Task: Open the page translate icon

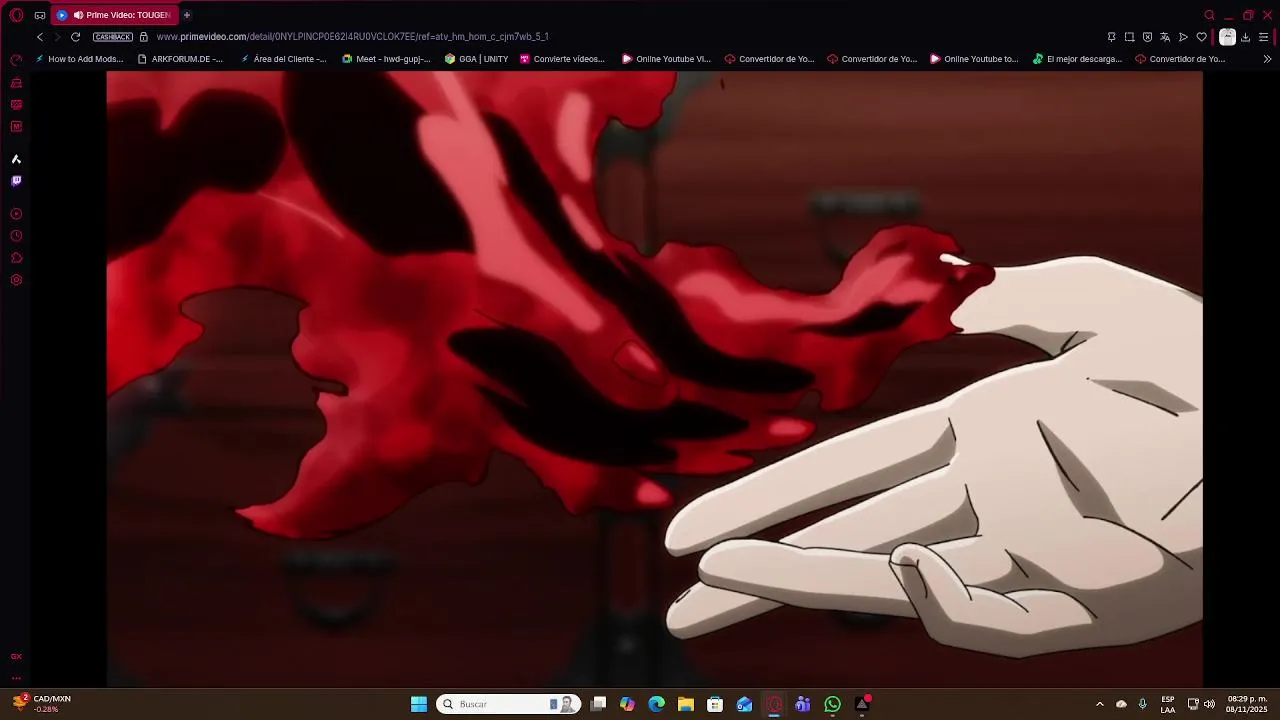Action: (1165, 37)
